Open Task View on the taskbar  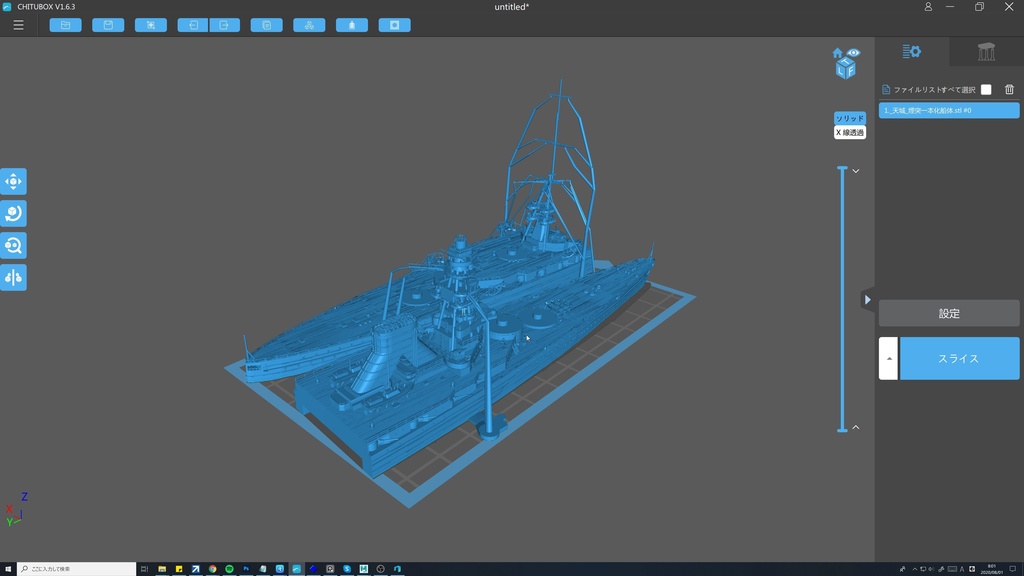tap(144, 569)
